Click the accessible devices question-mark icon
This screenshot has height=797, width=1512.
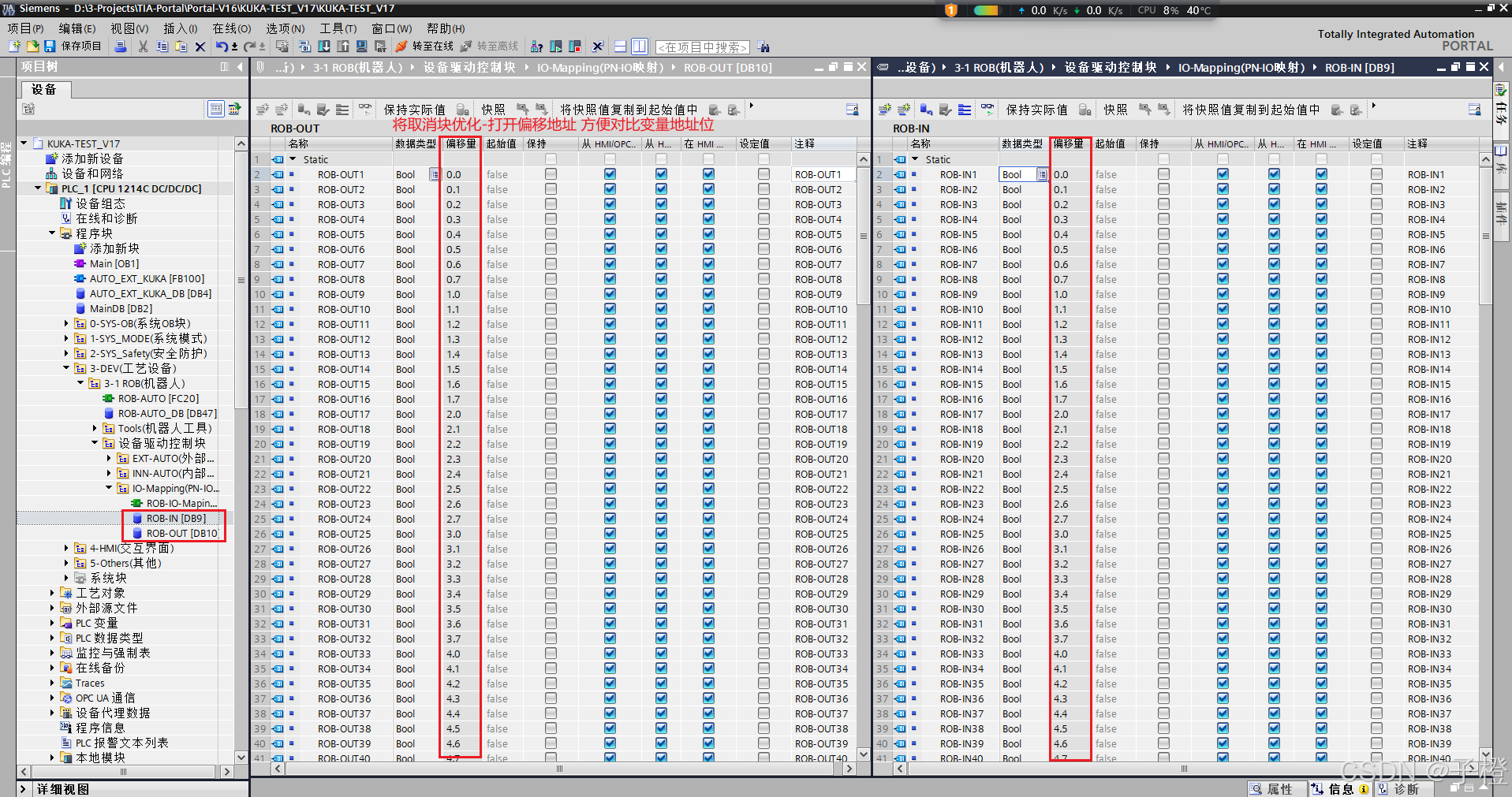(537, 47)
